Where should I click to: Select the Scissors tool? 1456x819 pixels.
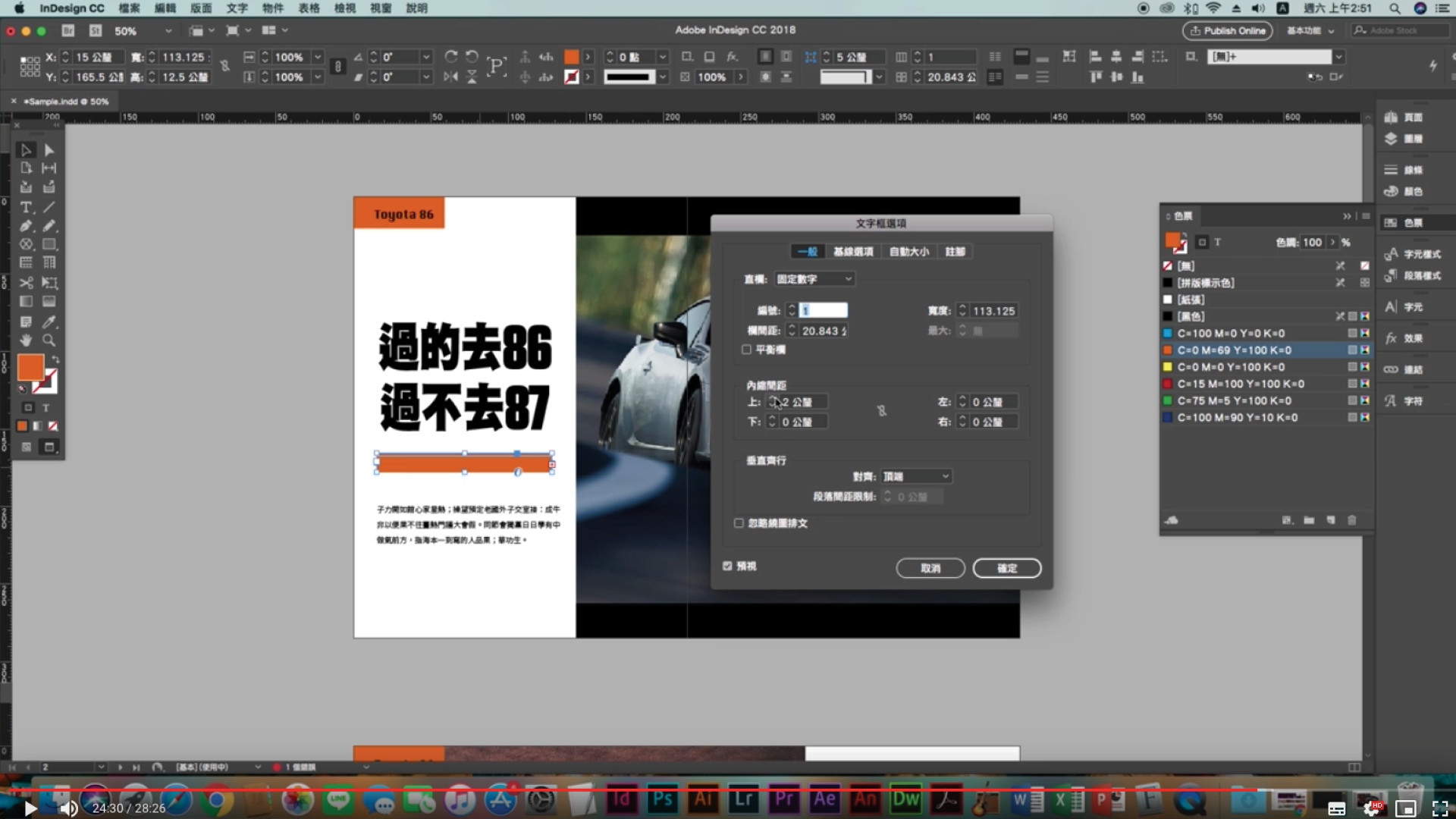pos(26,283)
